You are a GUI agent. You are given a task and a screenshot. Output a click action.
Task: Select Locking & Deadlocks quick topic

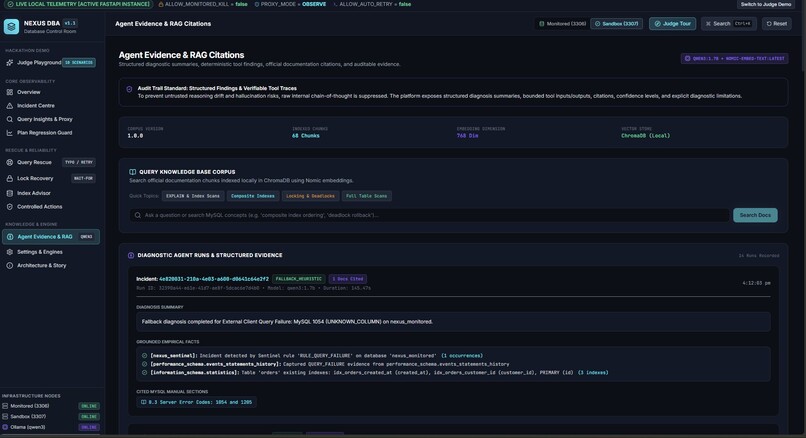click(x=310, y=196)
